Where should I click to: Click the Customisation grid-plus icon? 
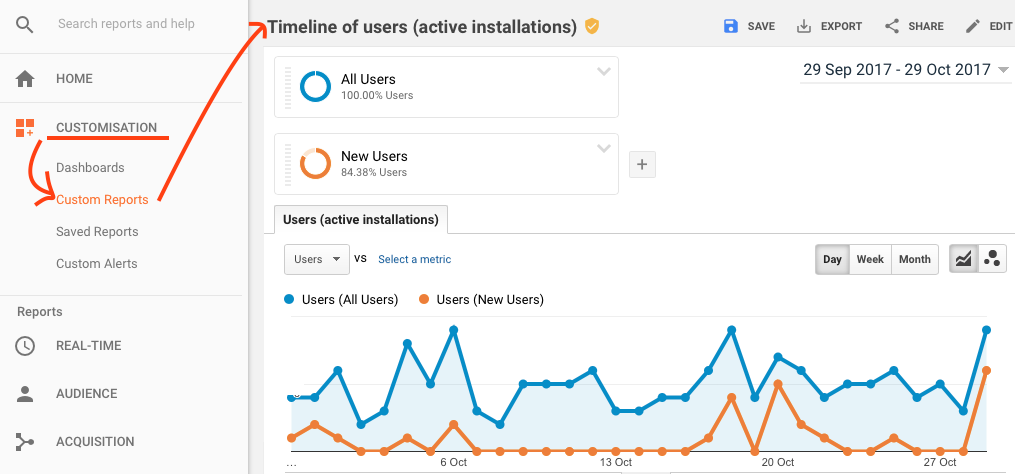(x=25, y=128)
